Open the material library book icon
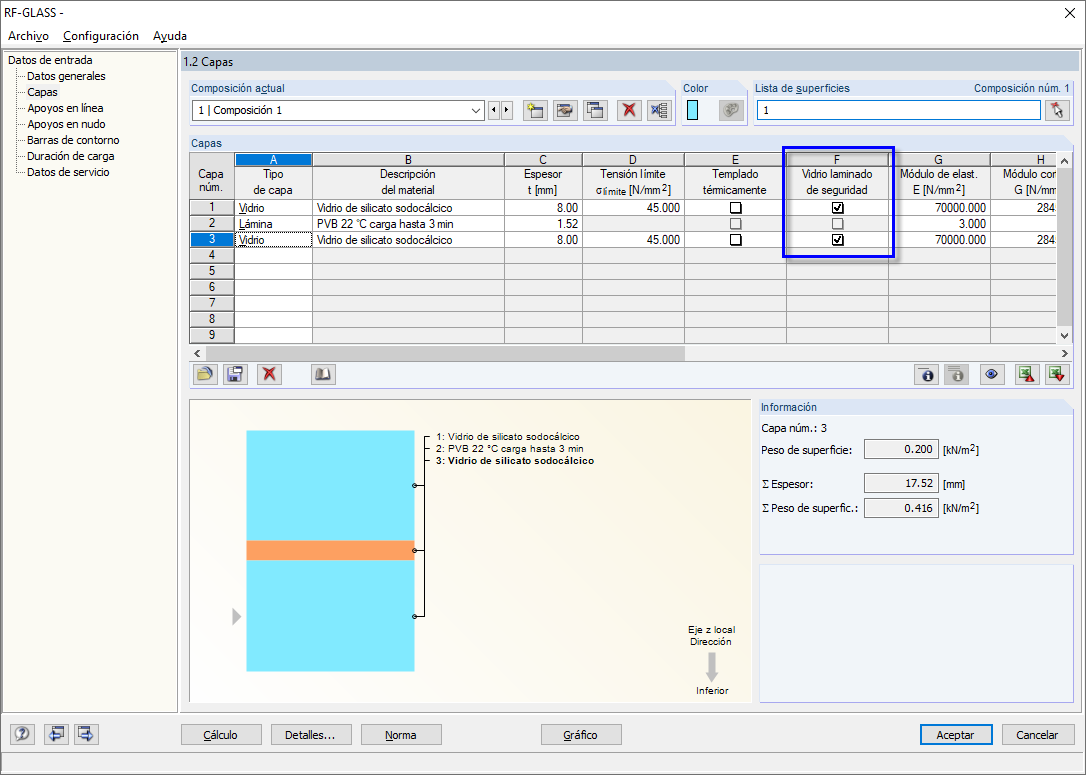 pyautogui.click(x=323, y=374)
